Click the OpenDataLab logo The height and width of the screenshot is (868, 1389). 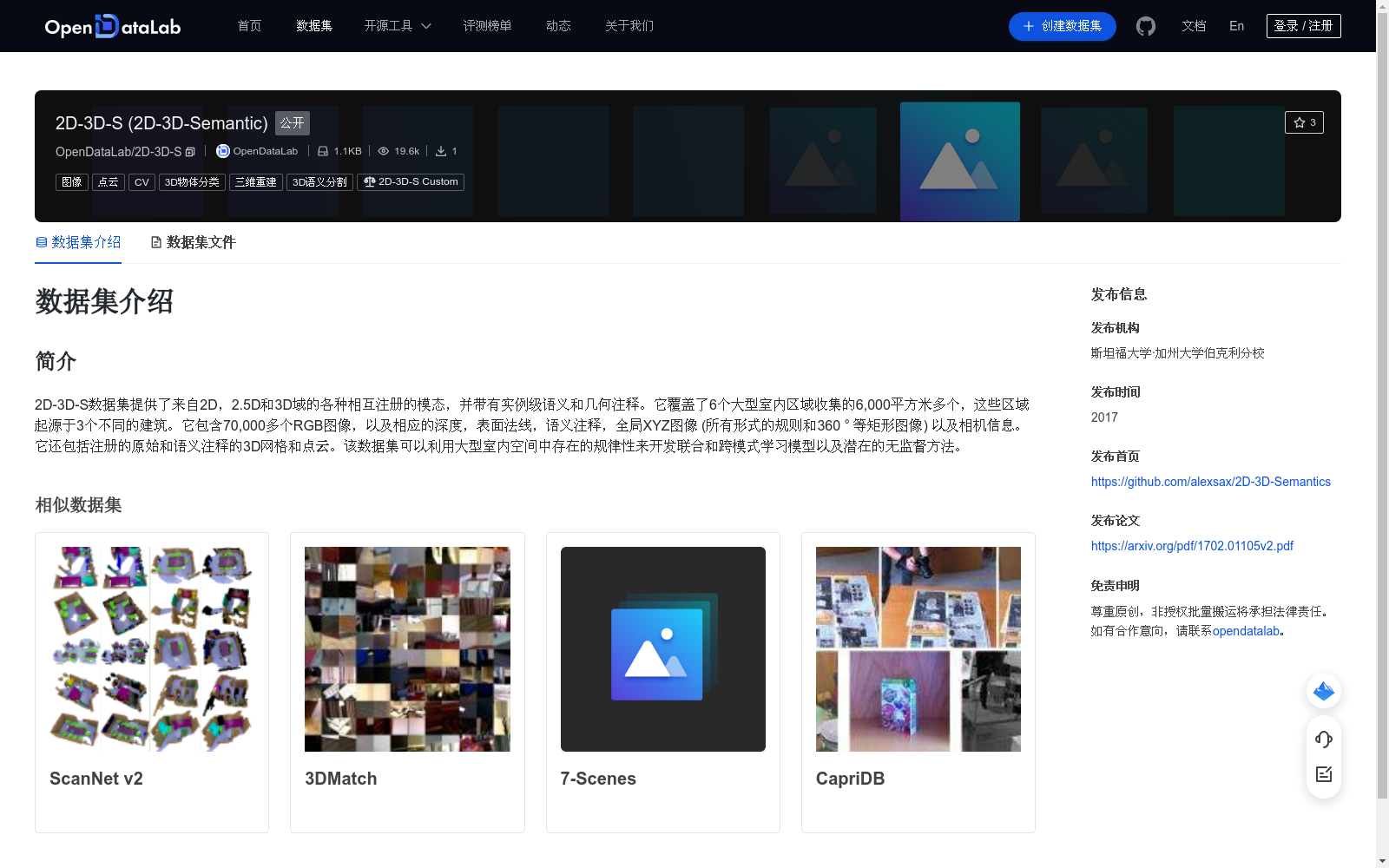(x=113, y=26)
